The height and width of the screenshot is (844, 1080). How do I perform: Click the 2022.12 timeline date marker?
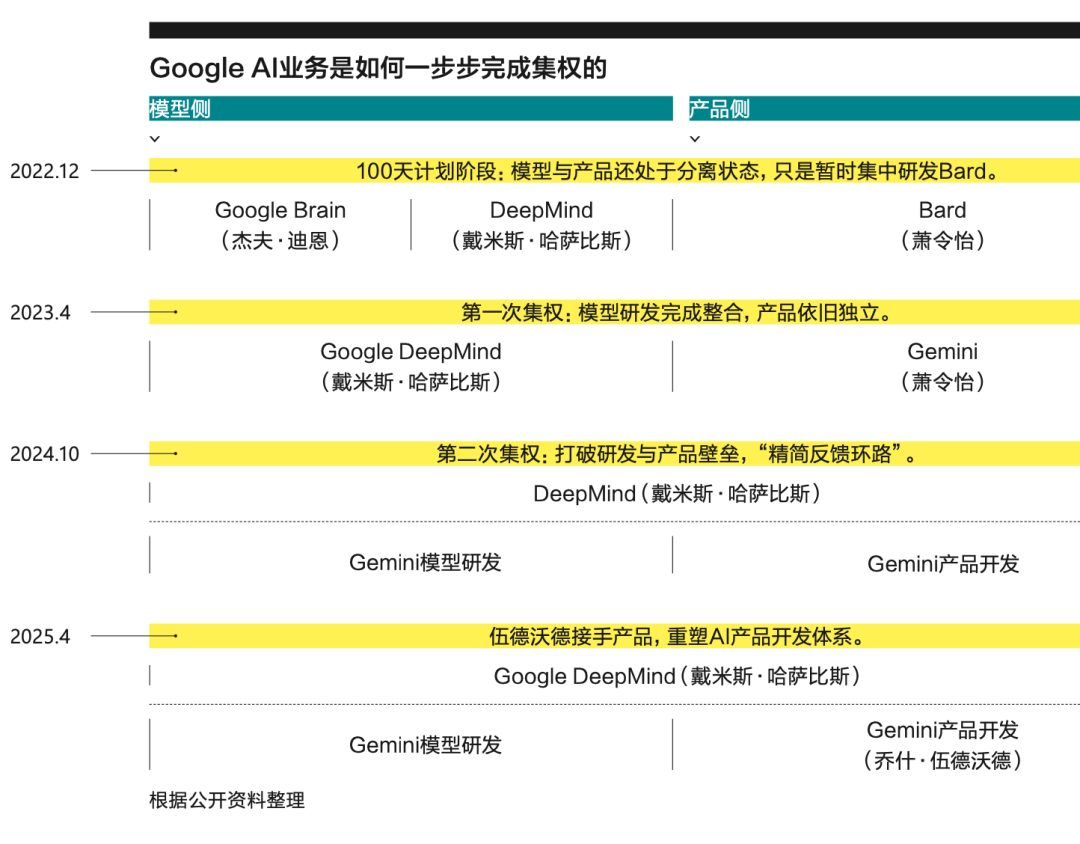45,171
